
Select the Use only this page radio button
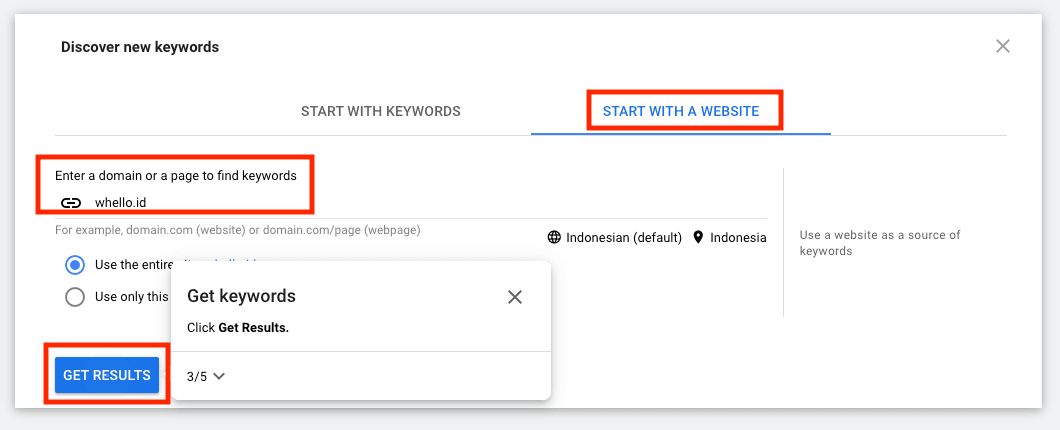[74, 296]
